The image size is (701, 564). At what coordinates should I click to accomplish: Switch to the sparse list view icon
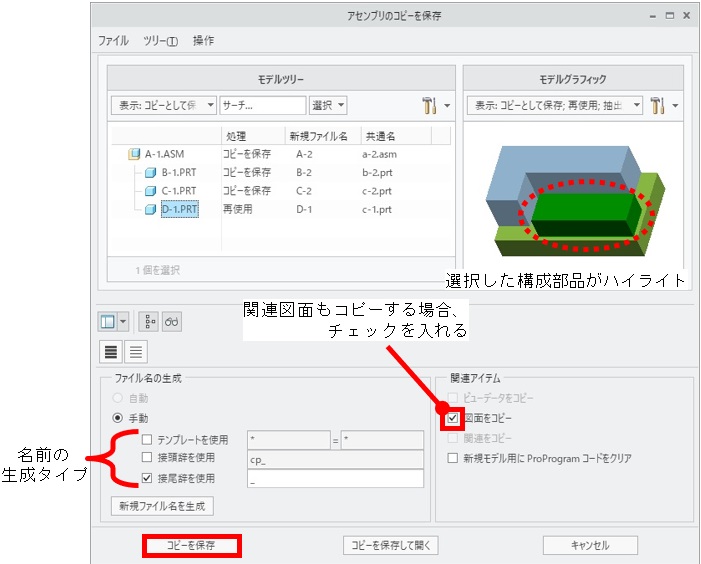click(x=136, y=352)
